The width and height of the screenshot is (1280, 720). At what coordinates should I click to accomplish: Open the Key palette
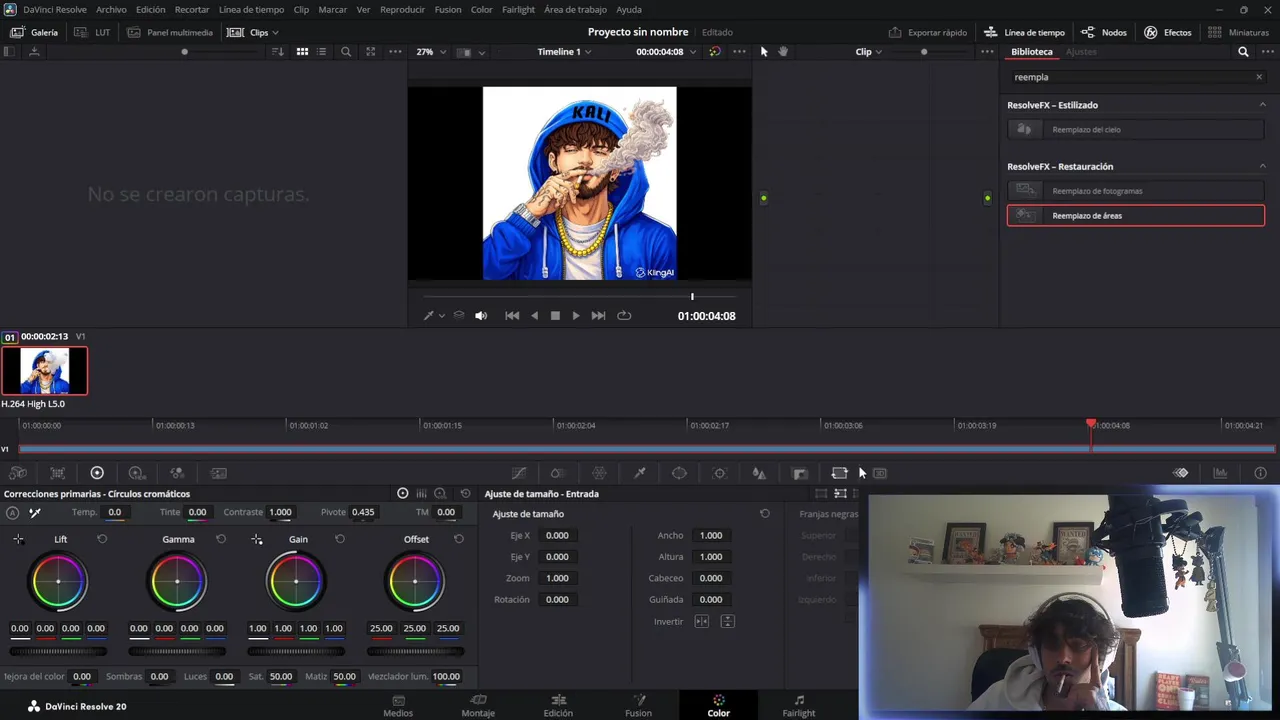pos(800,473)
